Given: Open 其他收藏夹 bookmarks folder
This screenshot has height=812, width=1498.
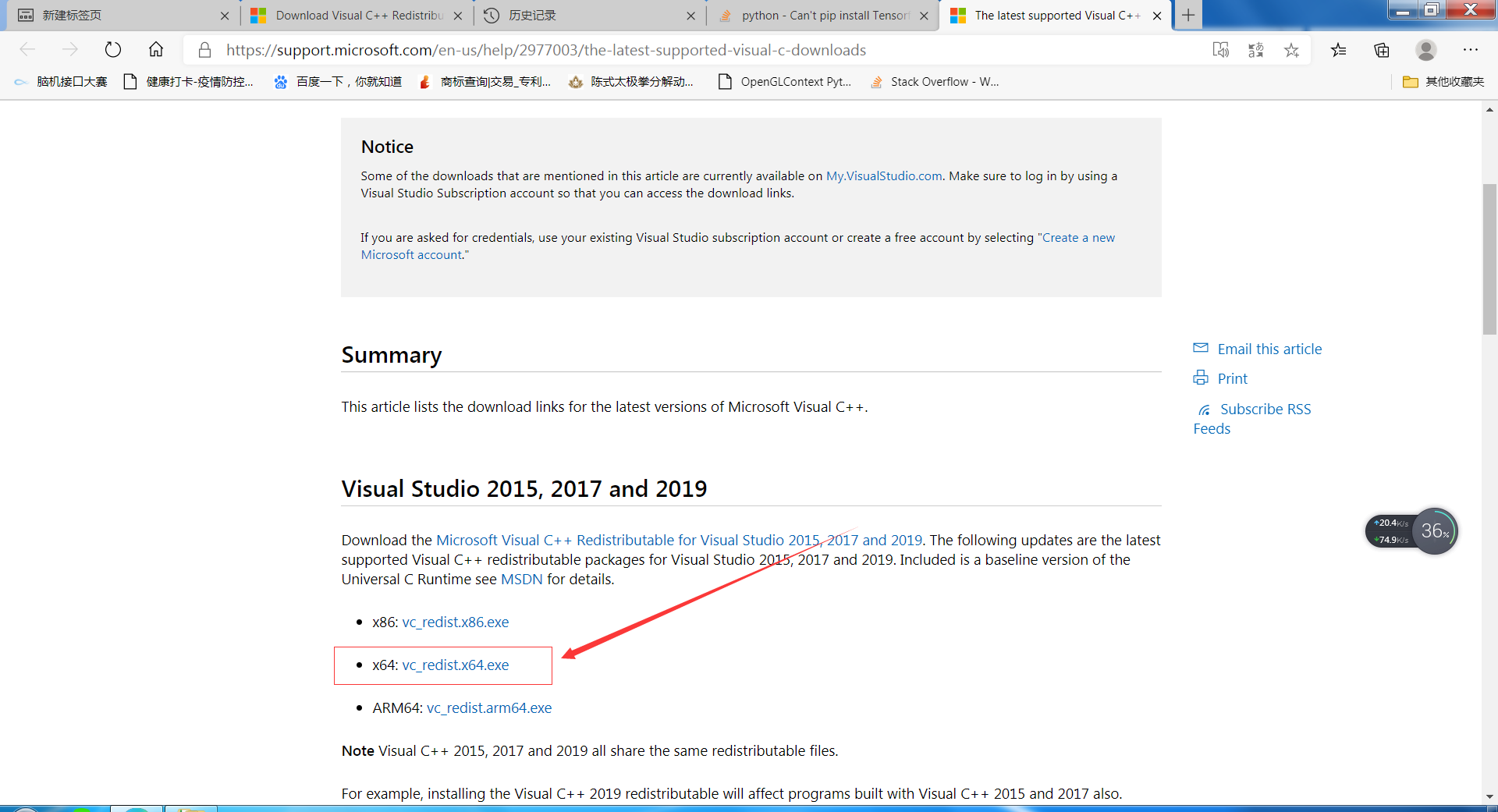Looking at the screenshot, I should [1443, 82].
